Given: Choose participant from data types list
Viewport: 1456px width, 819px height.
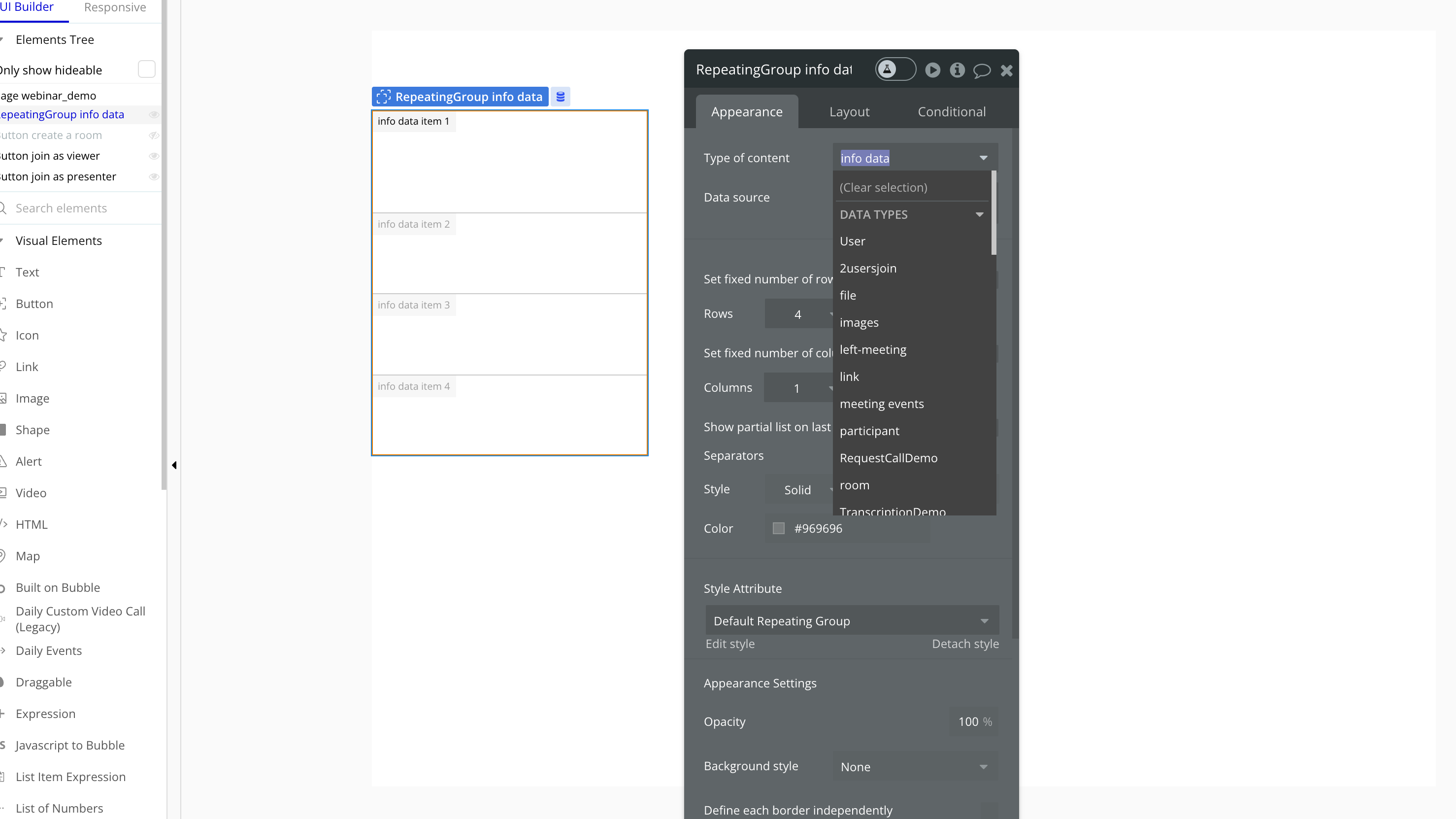Looking at the screenshot, I should pyautogui.click(x=869, y=431).
